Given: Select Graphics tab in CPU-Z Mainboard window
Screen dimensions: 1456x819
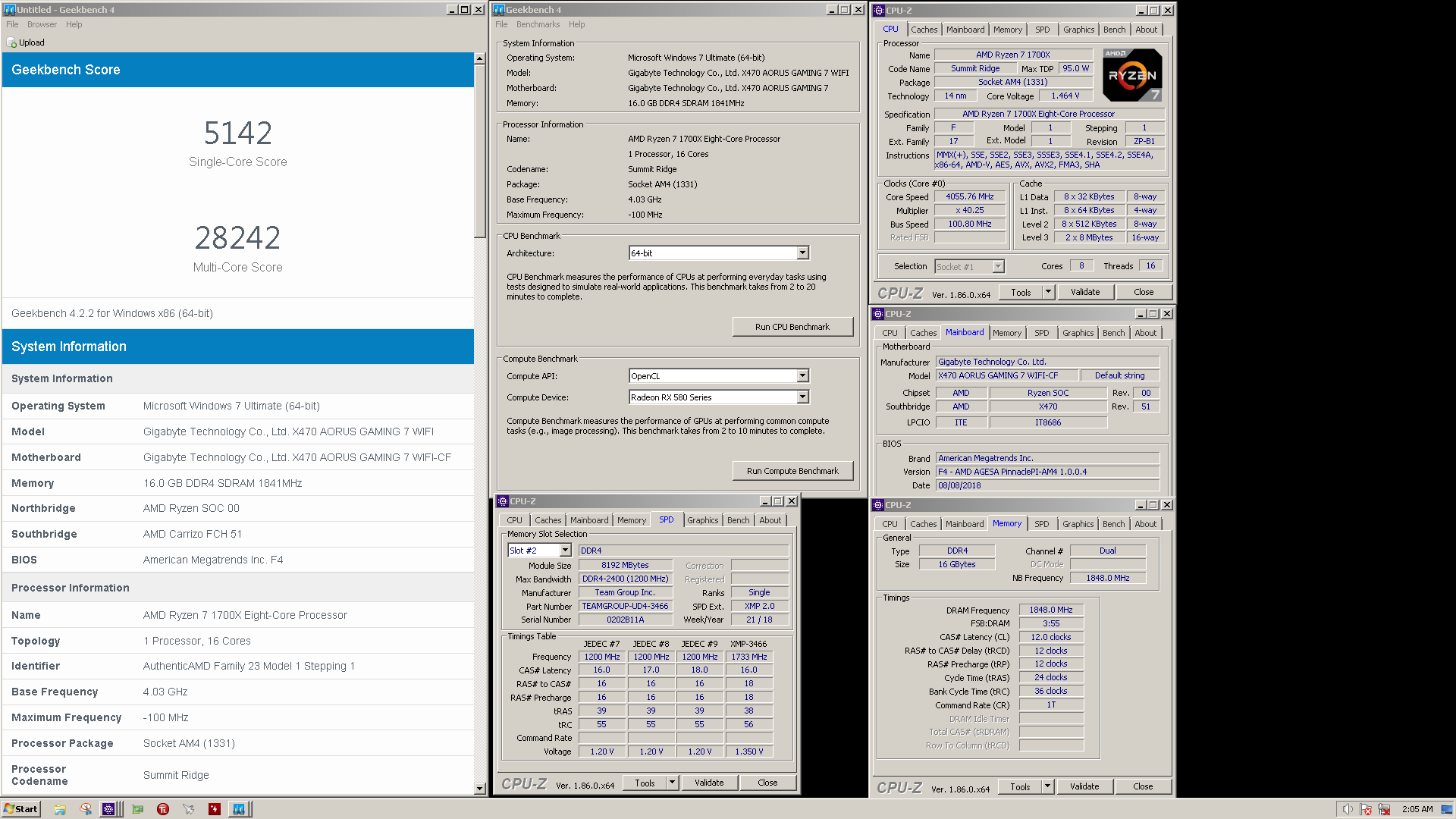Looking at the screenshot, I should click(1078, 333).
